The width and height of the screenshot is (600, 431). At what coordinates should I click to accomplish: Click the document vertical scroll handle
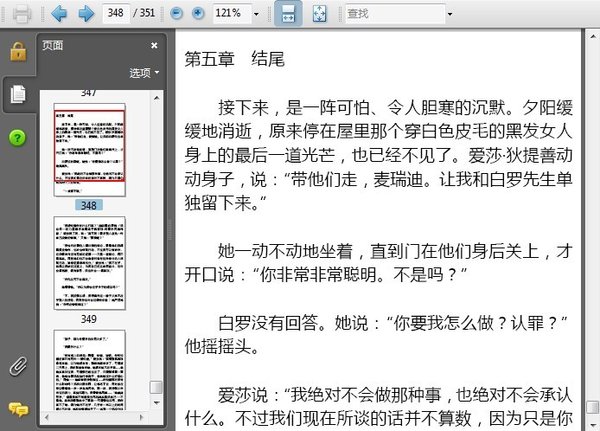(x=593, y=408)
